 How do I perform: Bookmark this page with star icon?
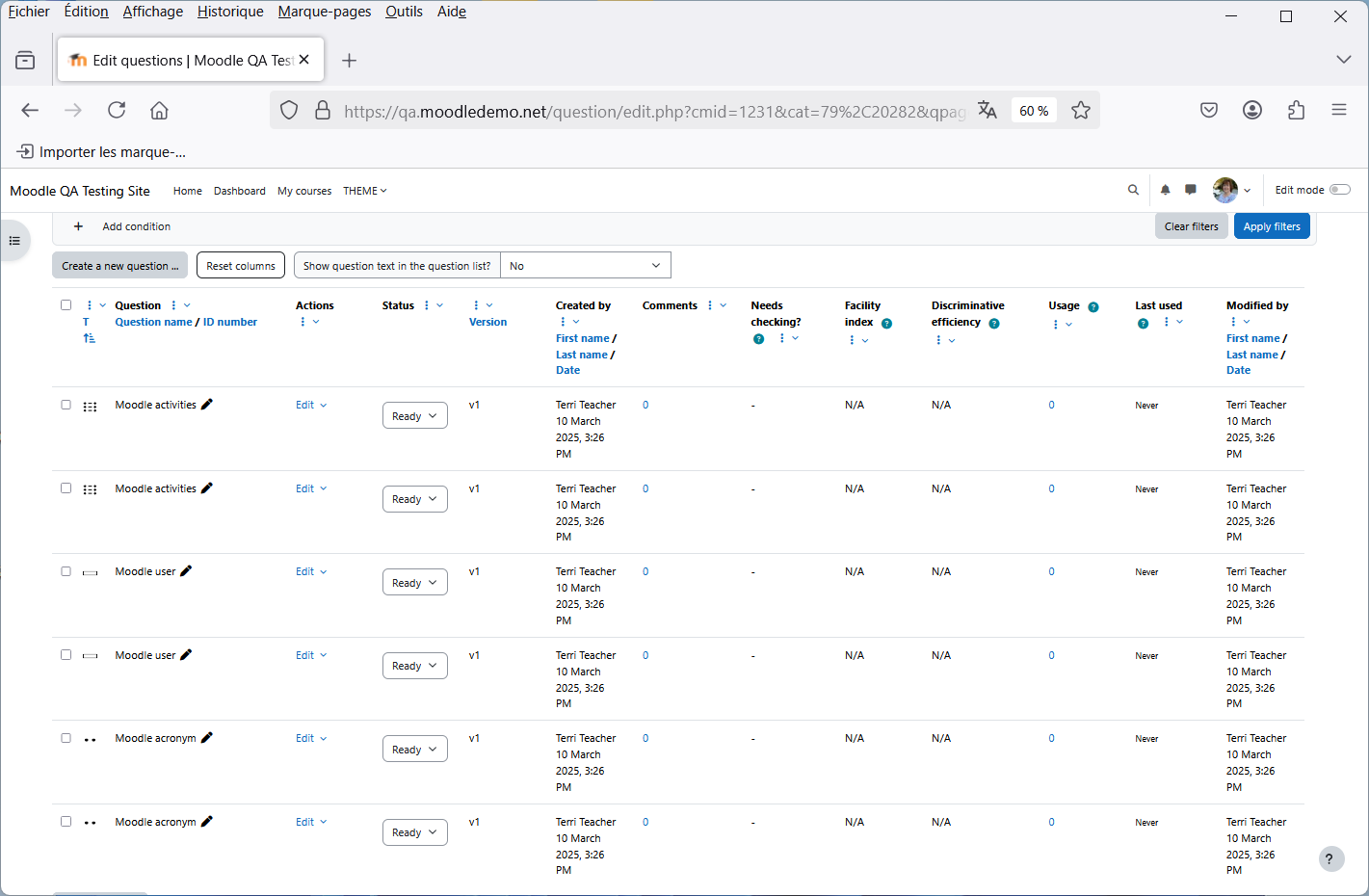click(x=1081, y=110)
